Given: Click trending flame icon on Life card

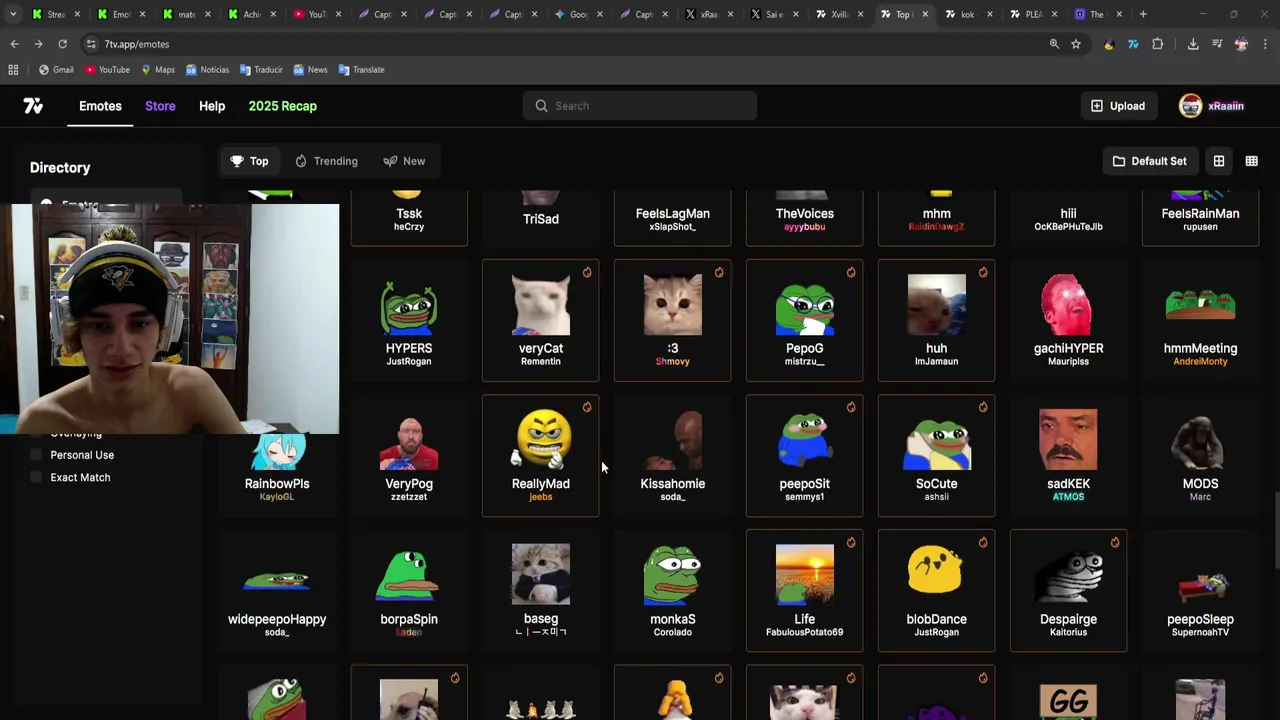Looking at the screenshot, I should point(851,542).
